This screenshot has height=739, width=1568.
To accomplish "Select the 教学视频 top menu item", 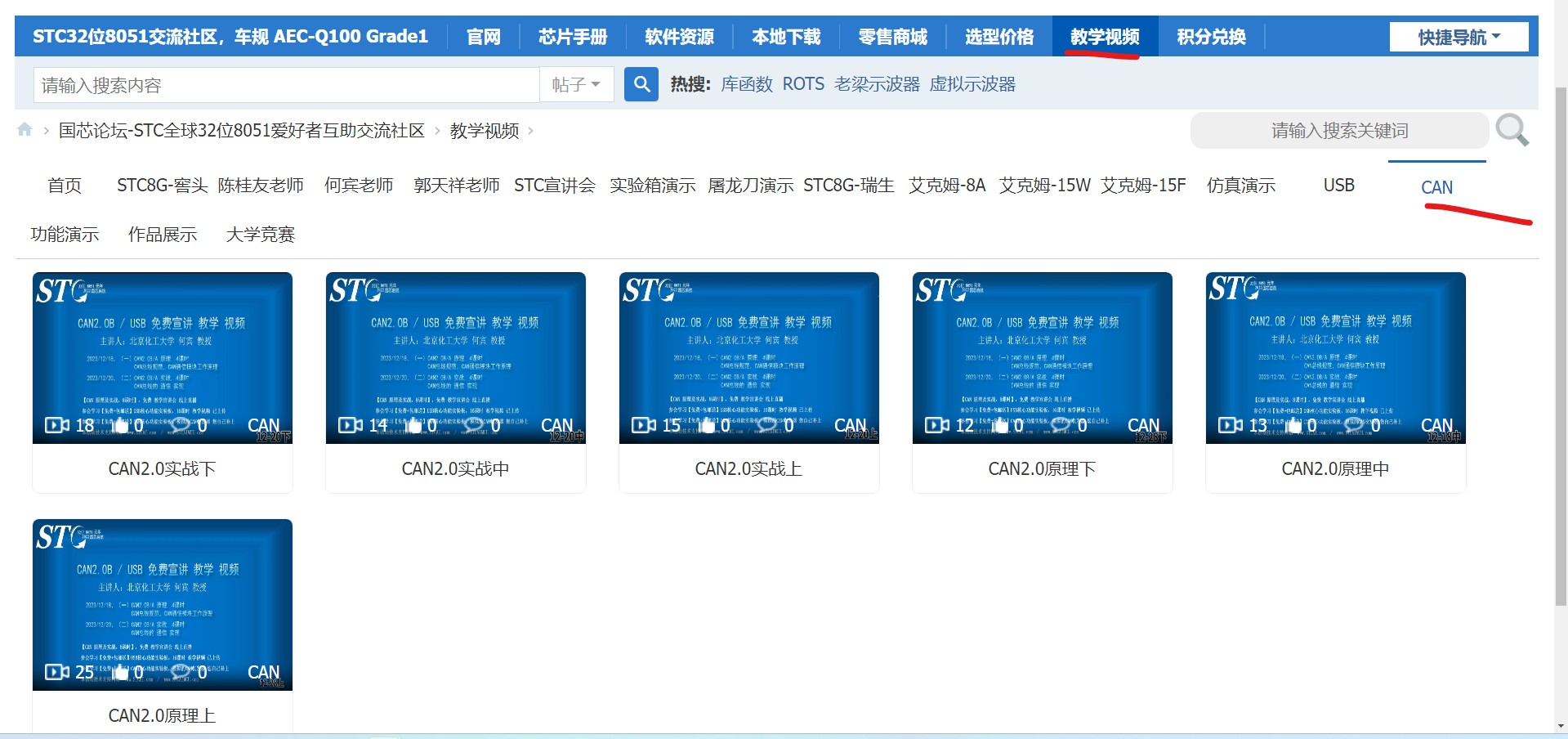I will pos(1105,37).
